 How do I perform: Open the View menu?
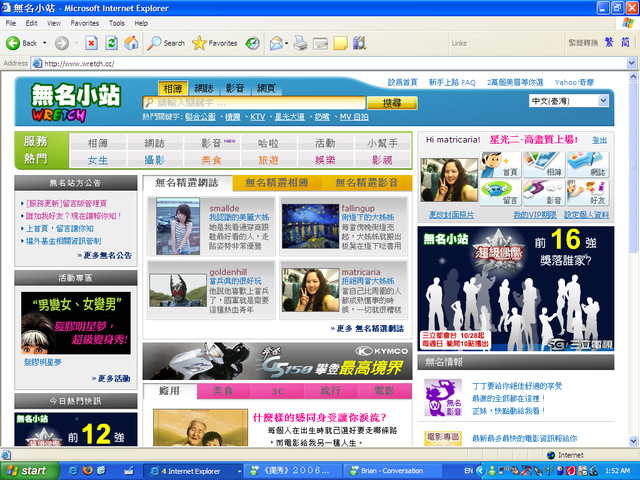(x=53, y=23)
